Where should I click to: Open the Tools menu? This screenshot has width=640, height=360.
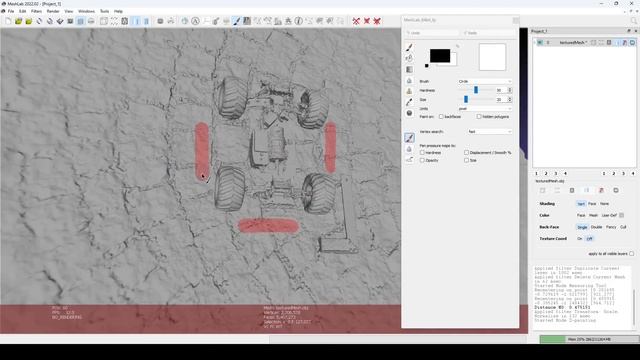click(x=104, y=11)
